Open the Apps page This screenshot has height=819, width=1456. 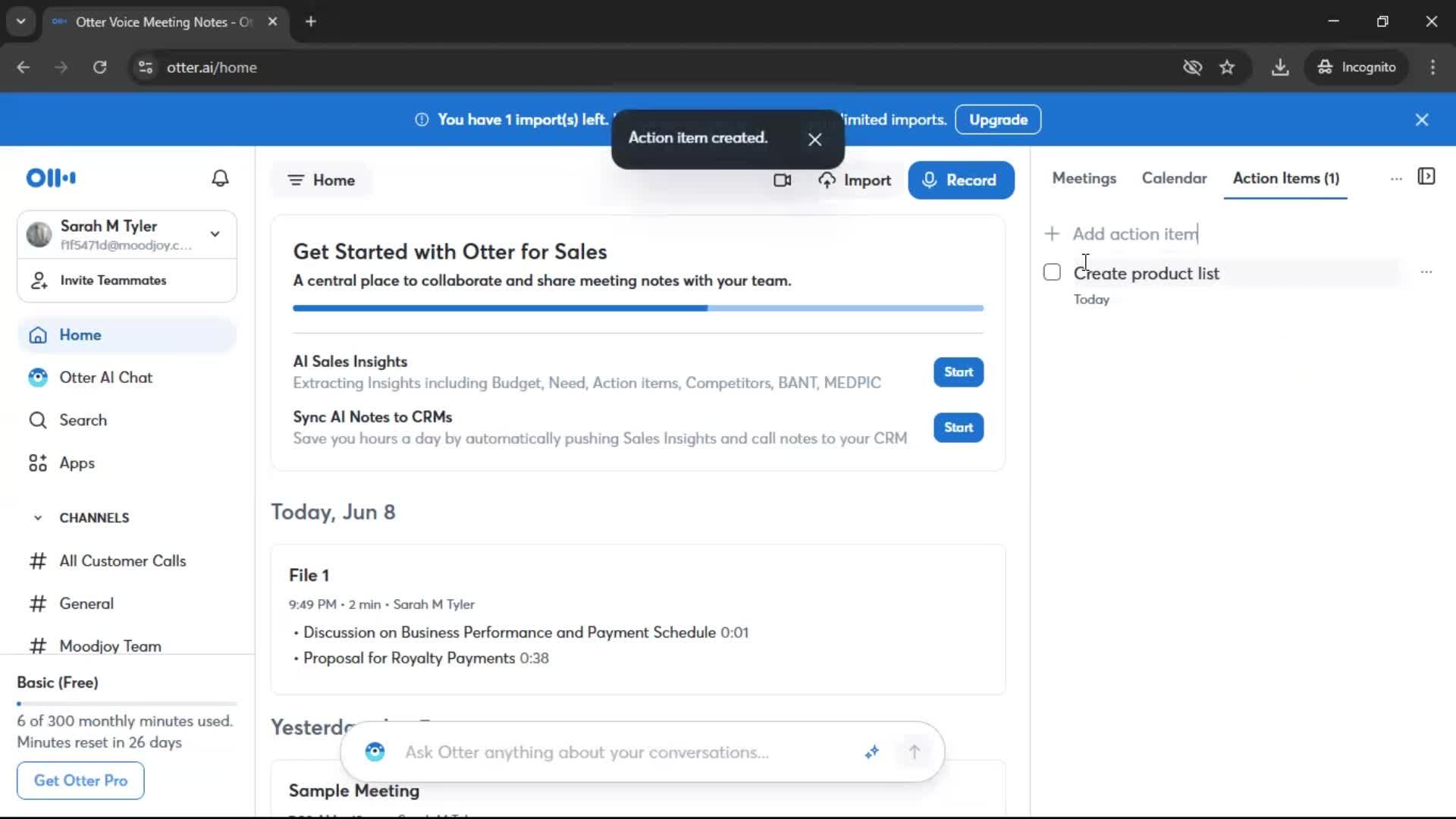(127, 463)
